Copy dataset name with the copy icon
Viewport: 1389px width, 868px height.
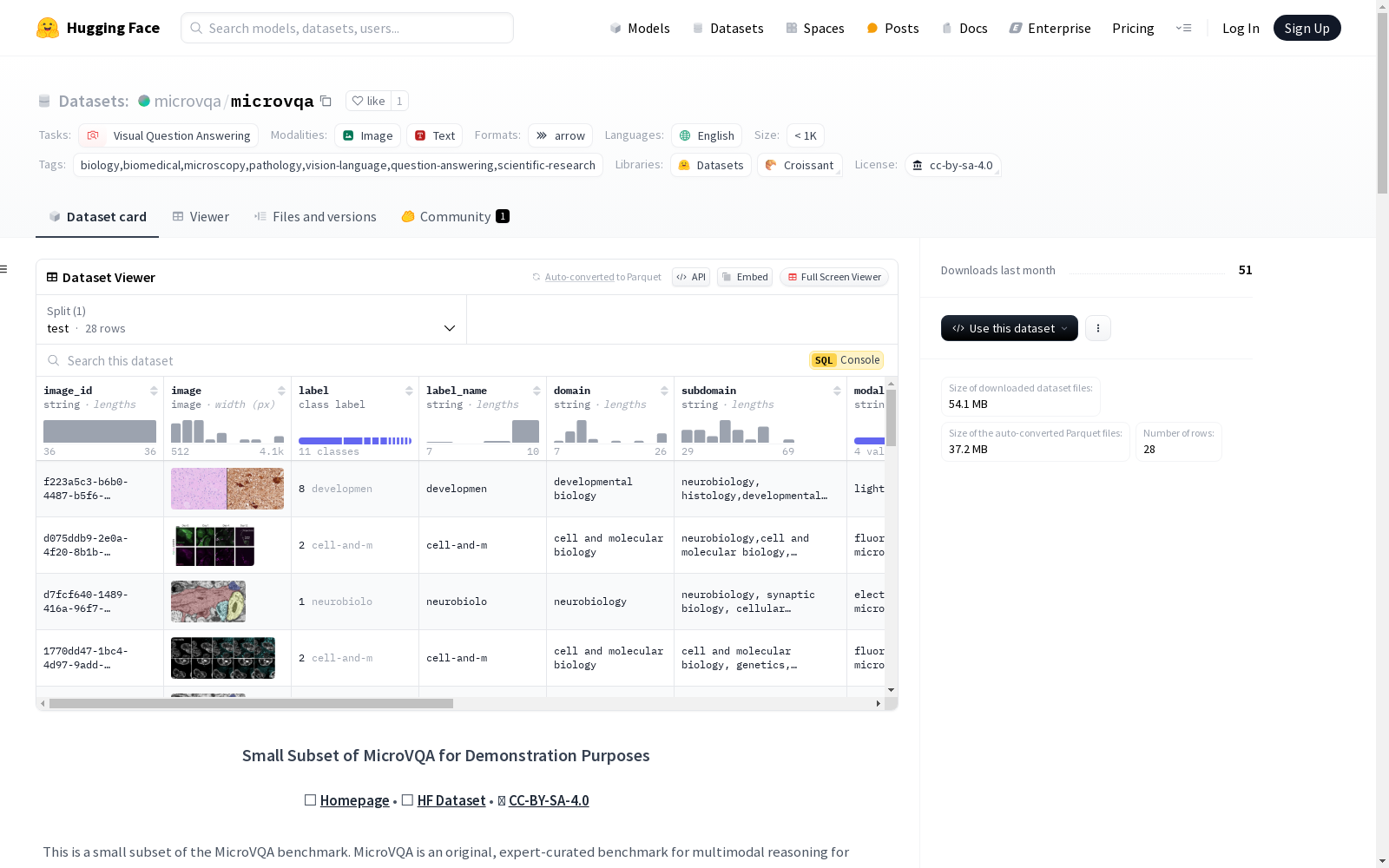(x=326, y=101)
